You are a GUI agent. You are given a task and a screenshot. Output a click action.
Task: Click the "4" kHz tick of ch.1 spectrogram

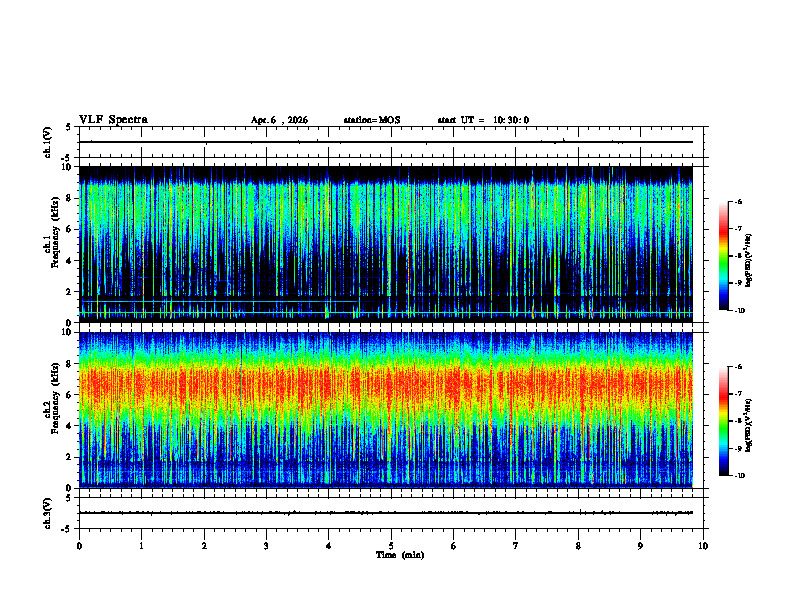[69, 261]
